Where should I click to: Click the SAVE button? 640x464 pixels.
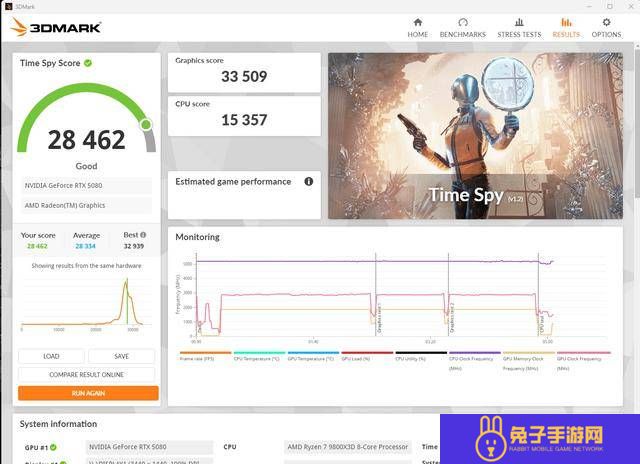[x=122, y=356]
